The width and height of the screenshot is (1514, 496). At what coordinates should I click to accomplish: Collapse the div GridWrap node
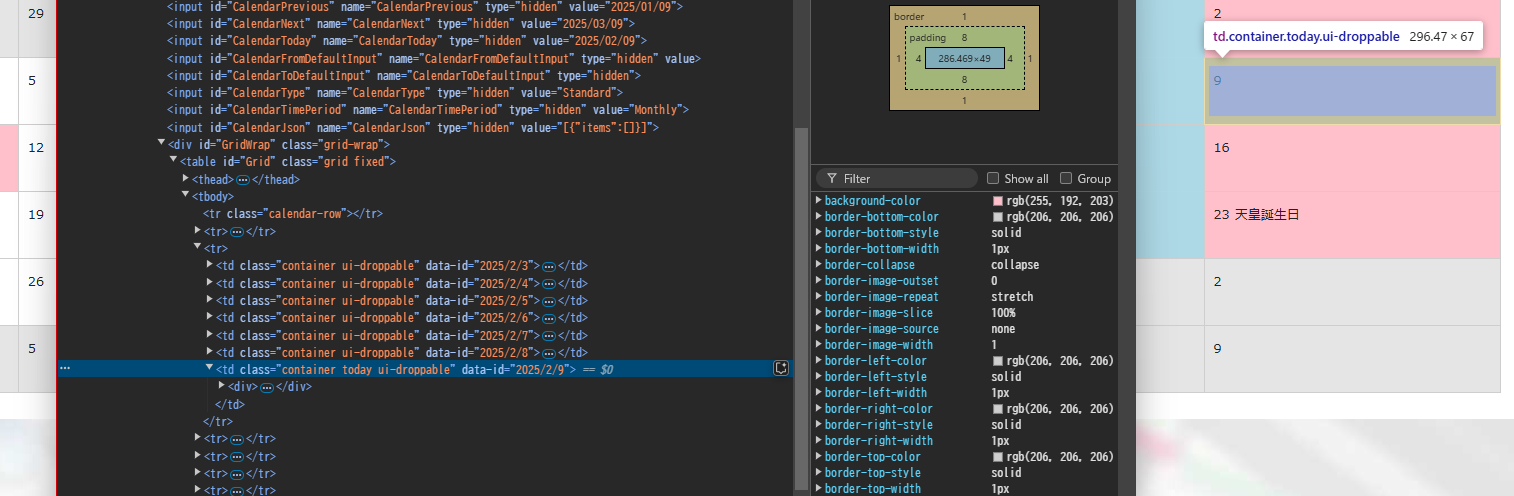point(162,144)
